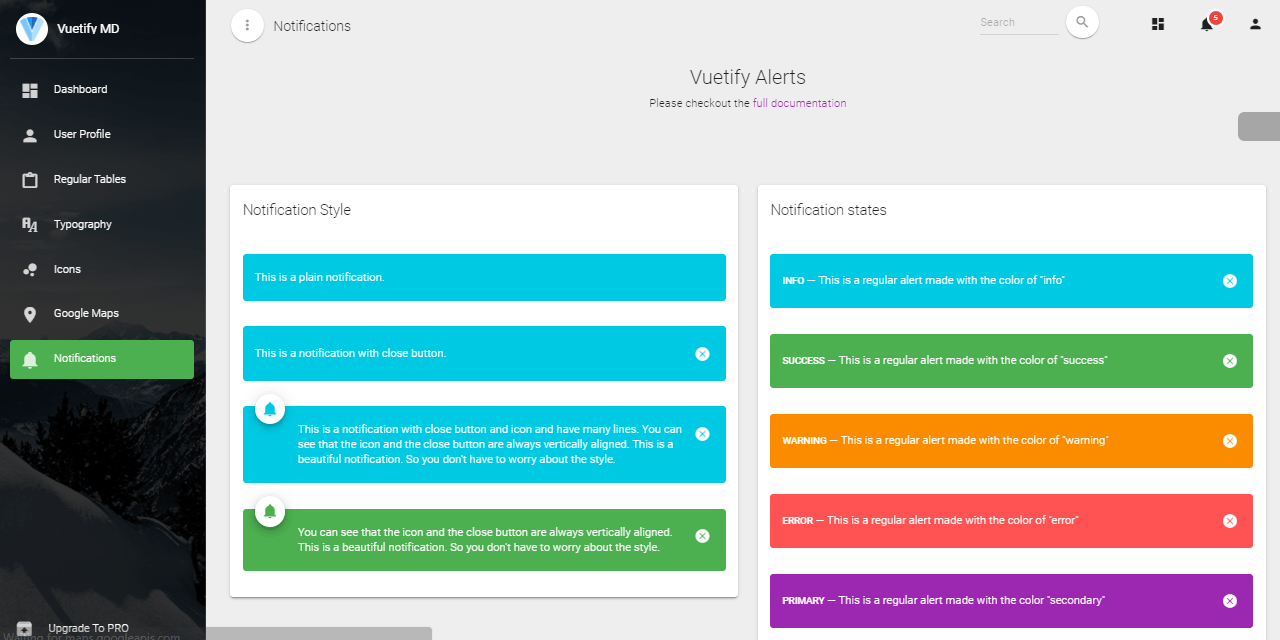Click the Typography icon in sidebar
The image size is (1280, 640).
tap(30, 225)
